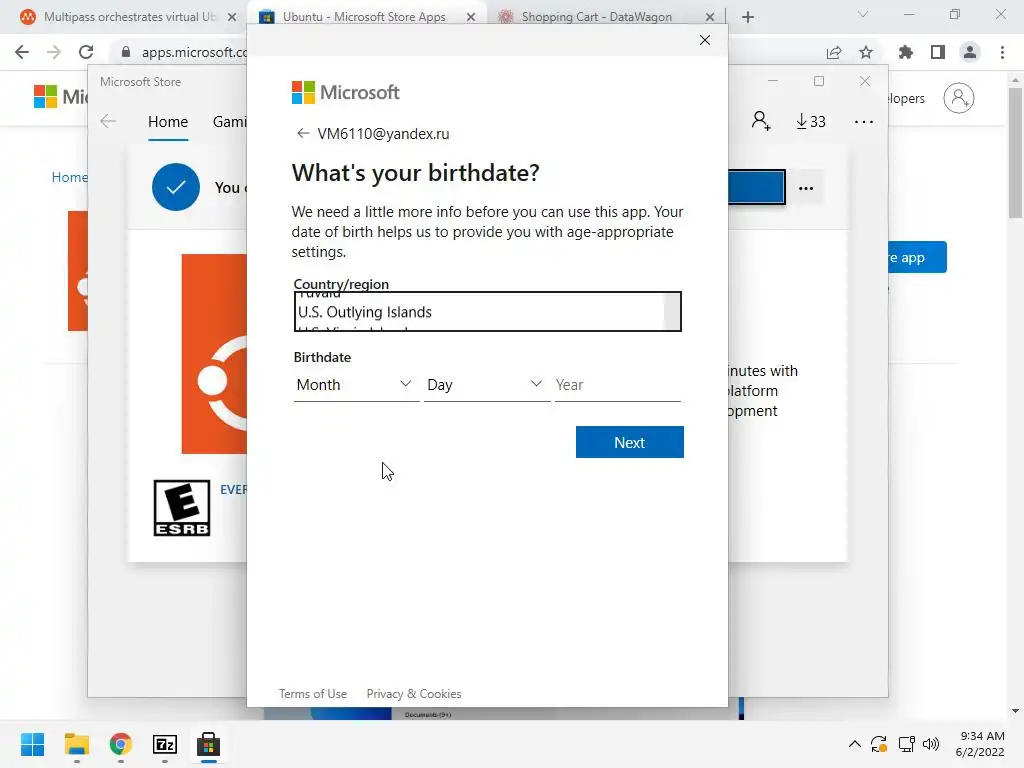Bookmark this page with the star icon

point(866,52)
